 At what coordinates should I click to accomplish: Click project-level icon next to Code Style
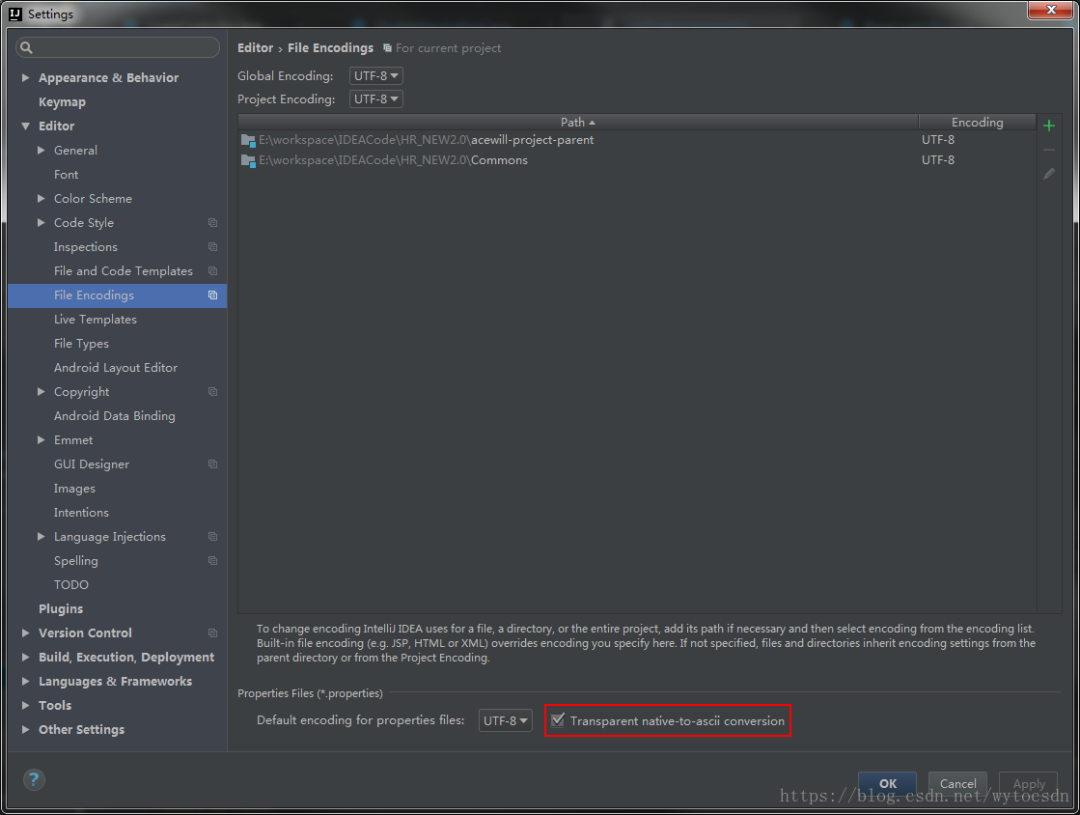pos(212,223)
